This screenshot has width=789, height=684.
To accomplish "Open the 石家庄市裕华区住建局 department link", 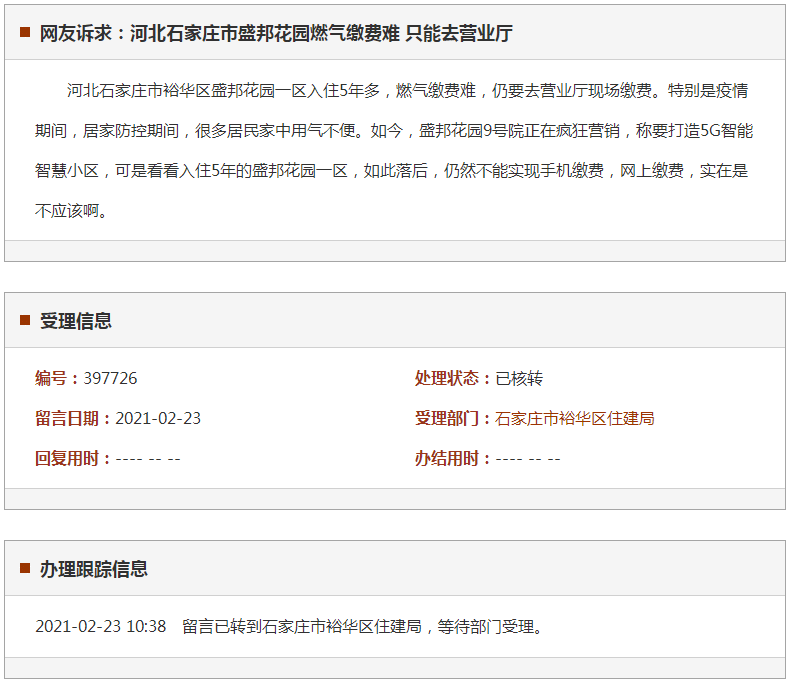I will point(575,418).
